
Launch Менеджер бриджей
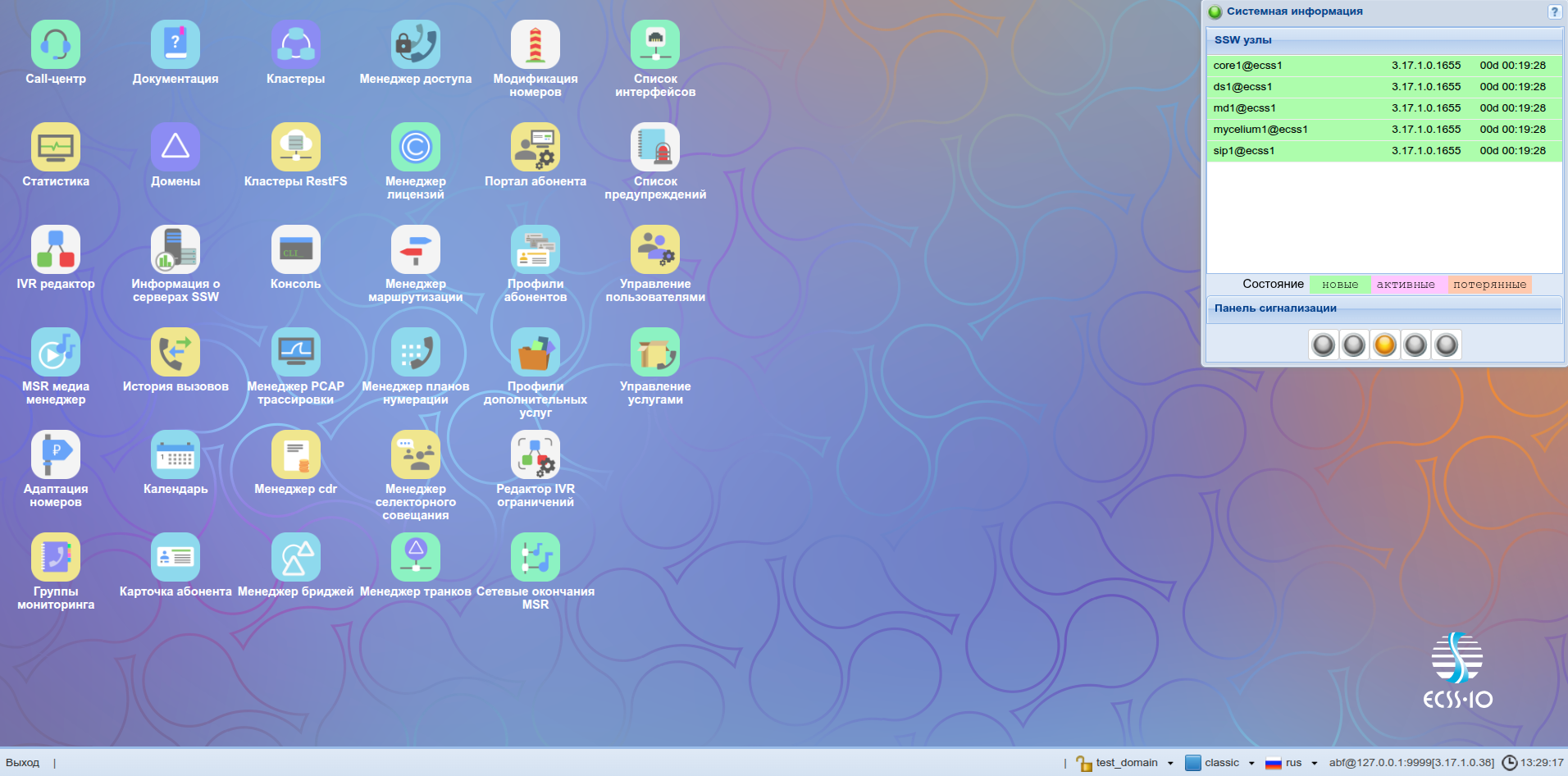pyautogui.click(x=296, y=557)
